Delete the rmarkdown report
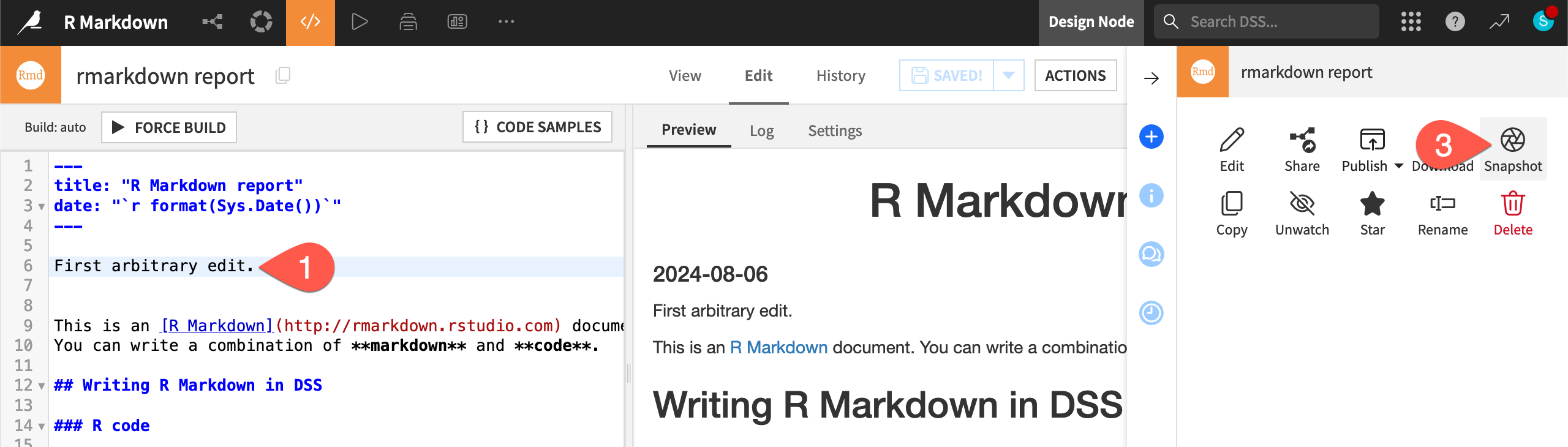This screenshot has height=447, width=1568. coord(1513,214)
